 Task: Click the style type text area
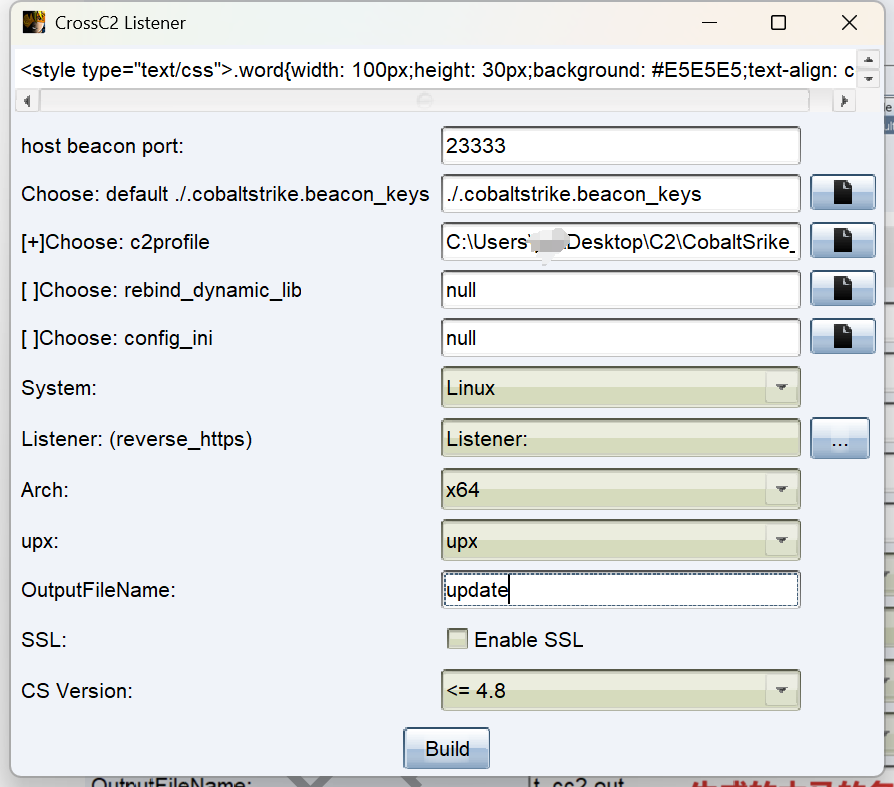(x=436, y=70)
